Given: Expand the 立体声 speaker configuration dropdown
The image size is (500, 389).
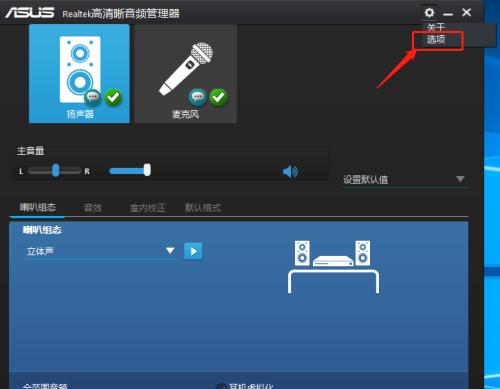Looking at the screenshot, I should [x=101, y=251].
